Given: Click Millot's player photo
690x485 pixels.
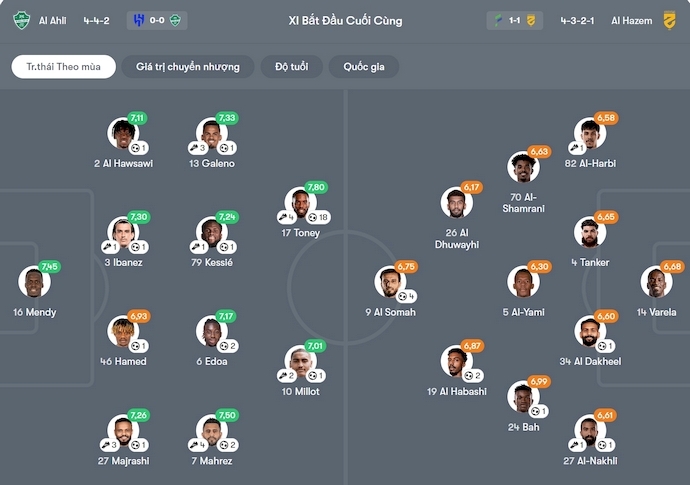Looking at the screenshot, I should coord(300,361).
